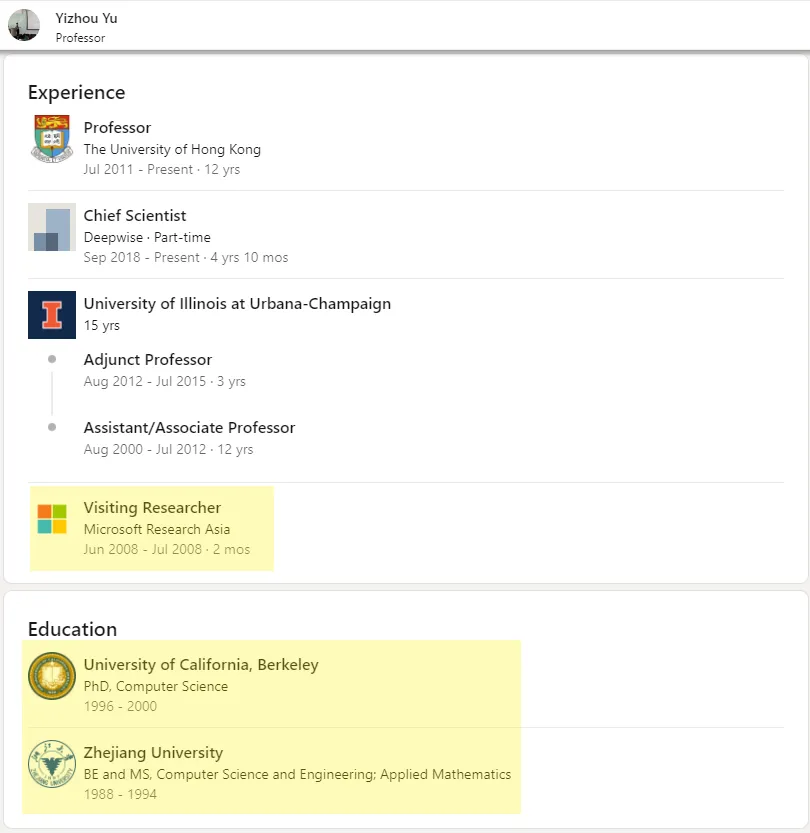Click the Yizhou Yu name header

(x=86, y=18)
